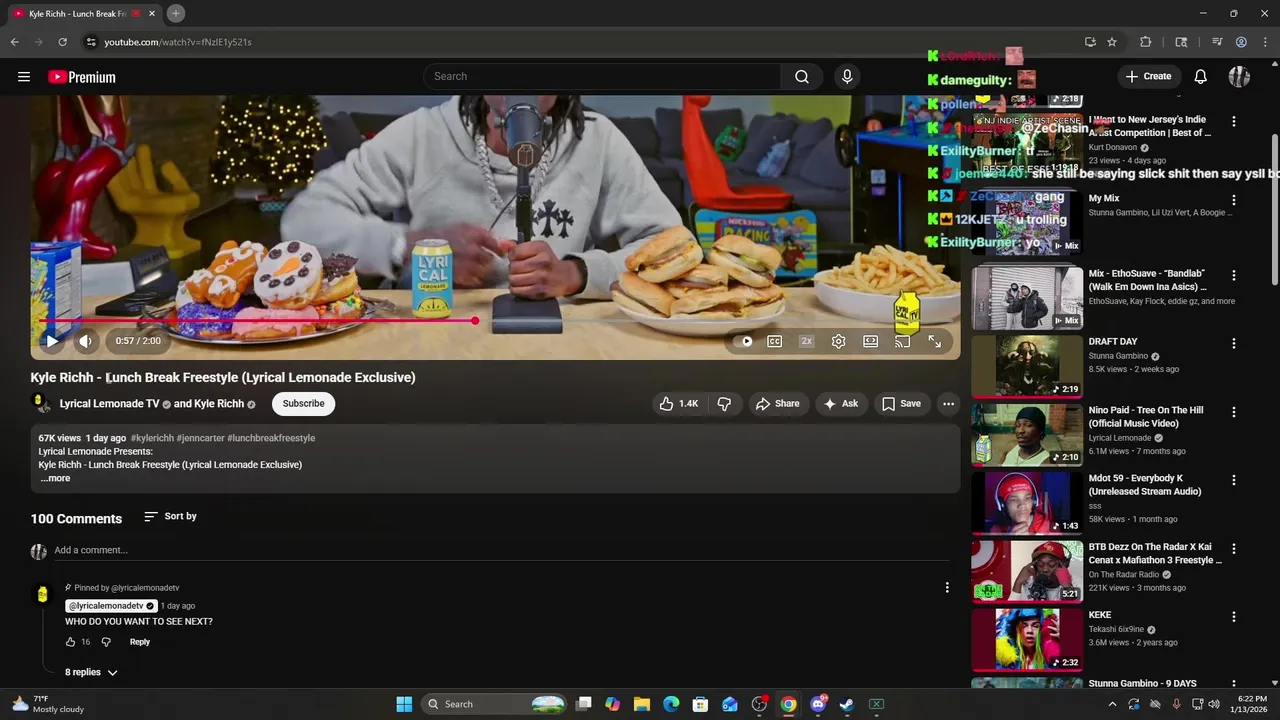Screen dimensions: 1280x720
Task: Open Mdot 59 Everybody K thumbnail
Action: (1027, 503)
